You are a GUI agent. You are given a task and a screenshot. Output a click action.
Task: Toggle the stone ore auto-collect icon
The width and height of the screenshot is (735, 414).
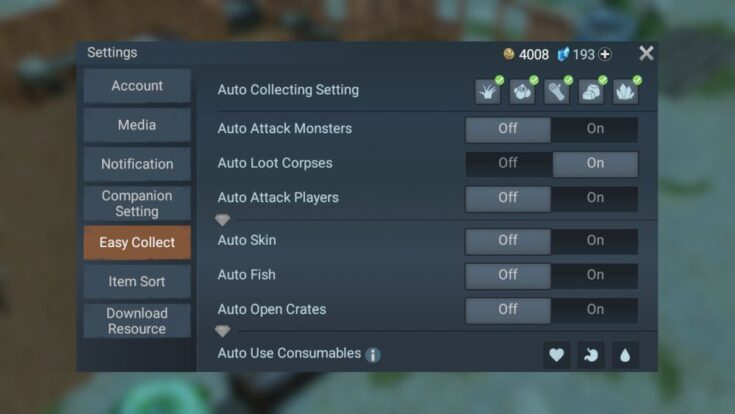click(591, 91)
